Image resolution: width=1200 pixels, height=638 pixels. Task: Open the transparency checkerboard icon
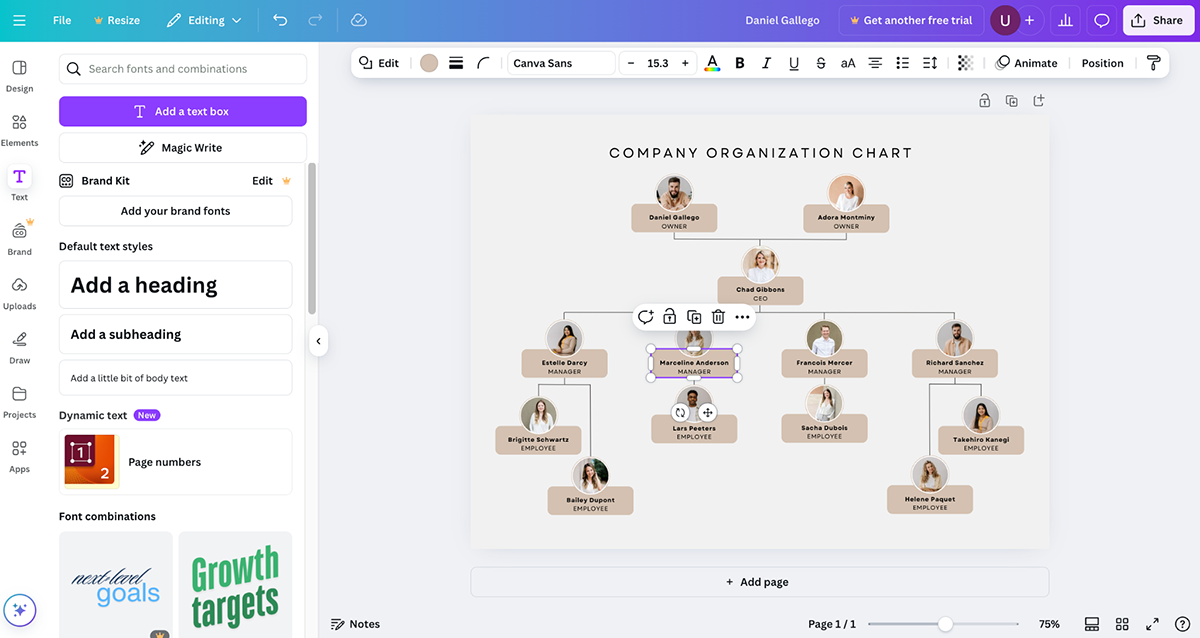(965, 63)
